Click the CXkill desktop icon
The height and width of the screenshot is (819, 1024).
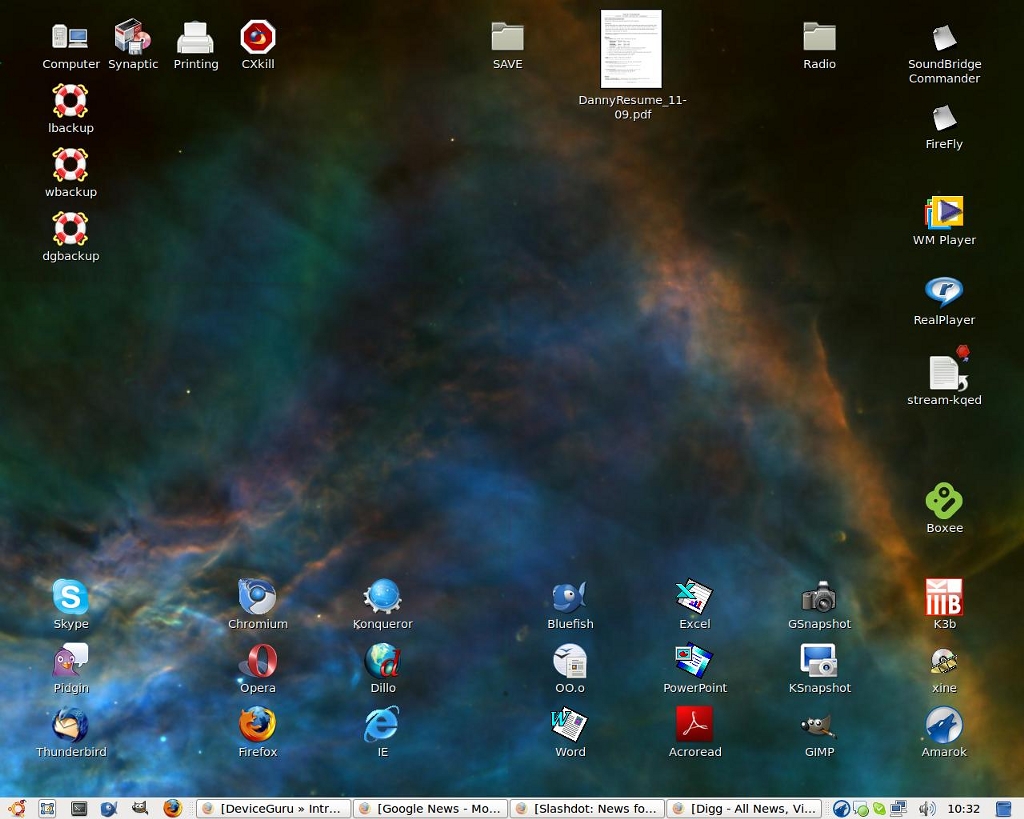click(258, 37)
